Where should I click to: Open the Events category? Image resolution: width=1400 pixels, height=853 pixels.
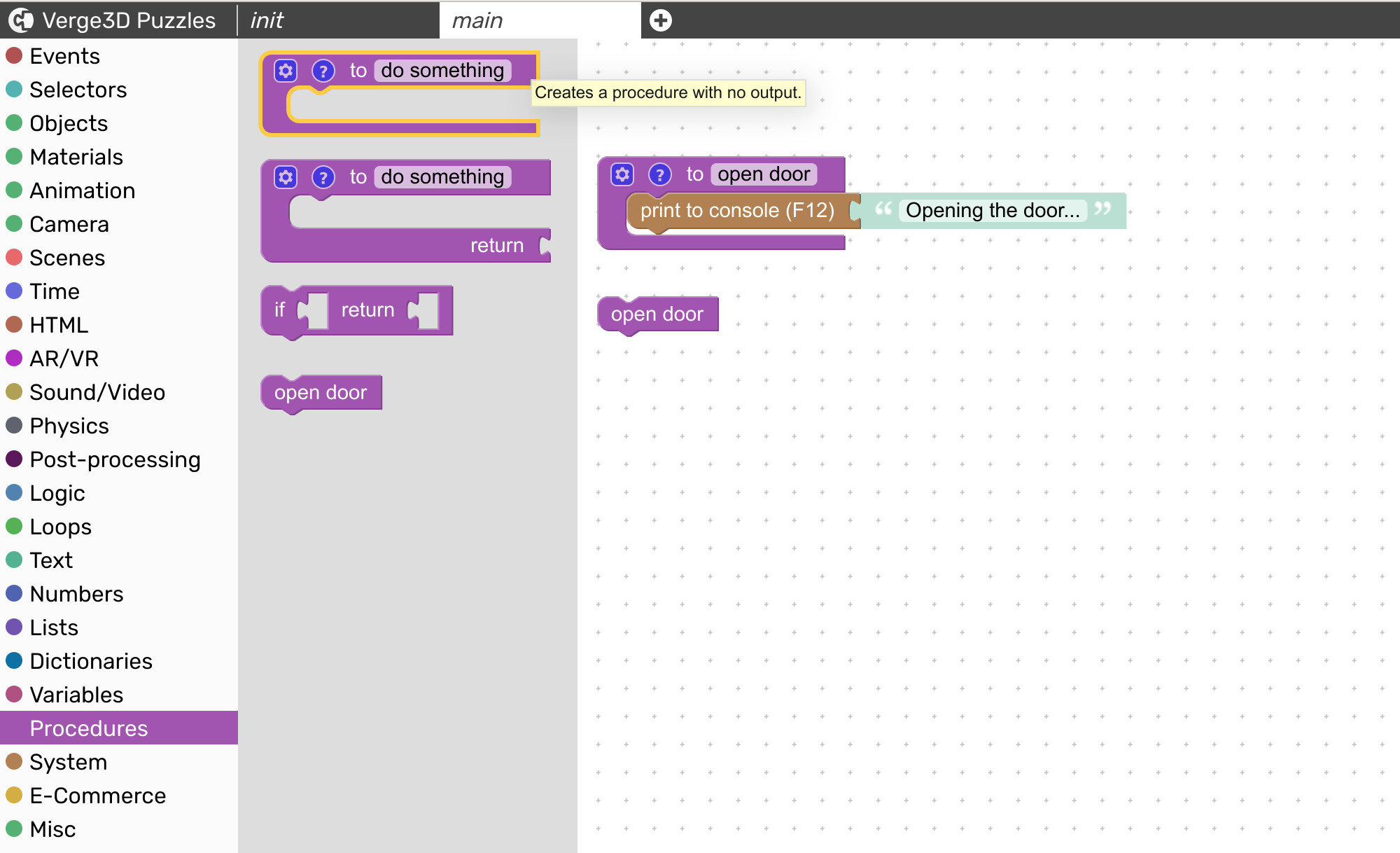pos(64,56)
